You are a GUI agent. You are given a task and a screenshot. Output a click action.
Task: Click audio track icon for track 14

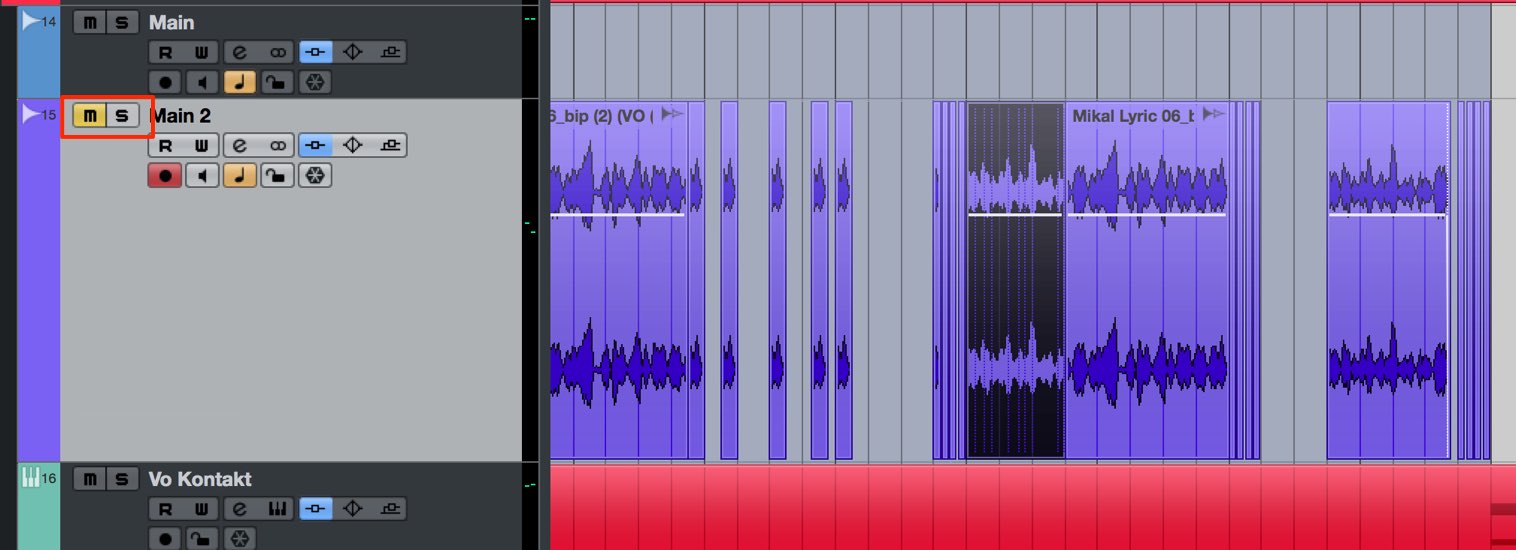click(x=32, y=20)
